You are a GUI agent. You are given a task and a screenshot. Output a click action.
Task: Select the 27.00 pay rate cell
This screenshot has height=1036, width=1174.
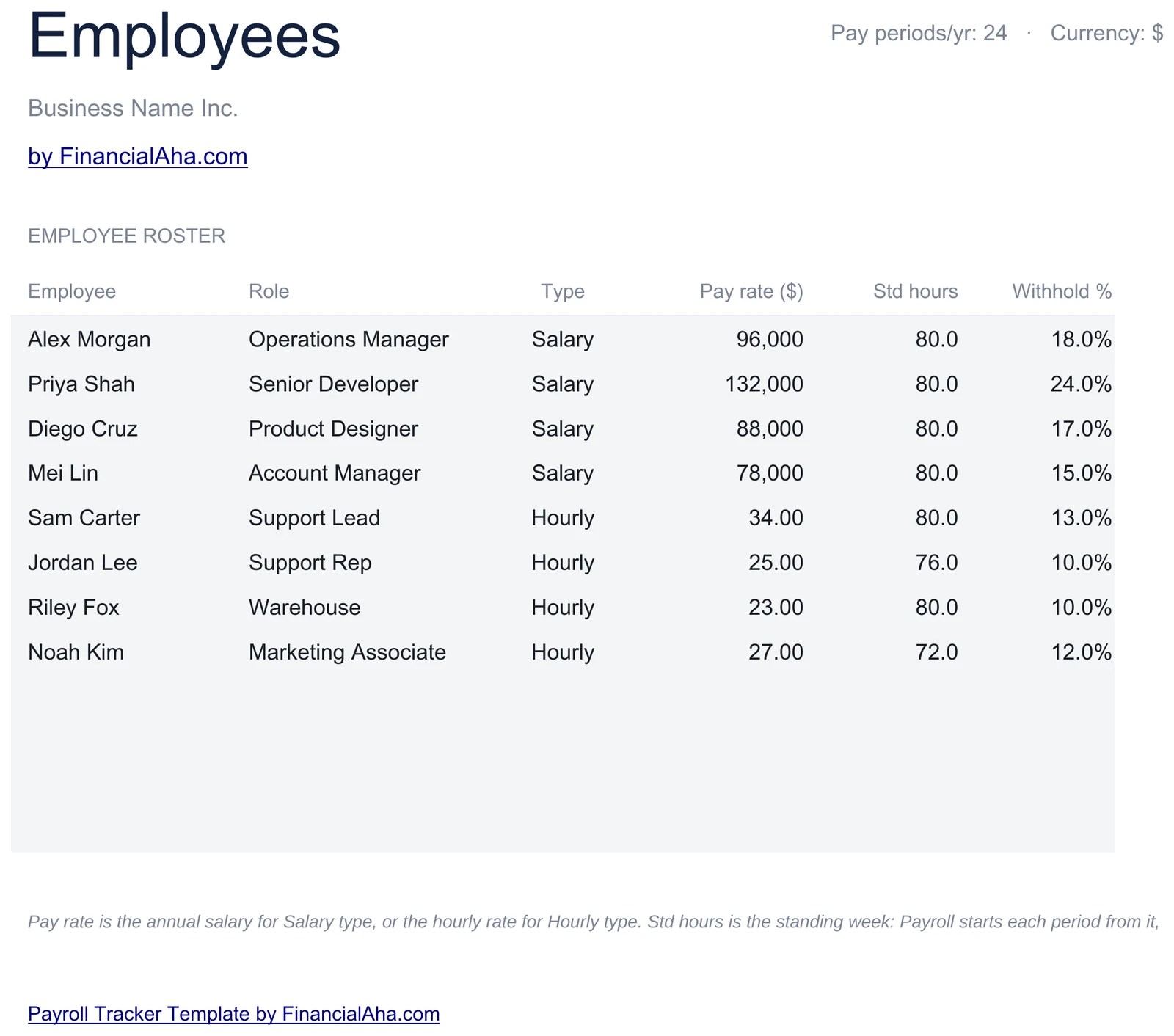coord(776,652)
